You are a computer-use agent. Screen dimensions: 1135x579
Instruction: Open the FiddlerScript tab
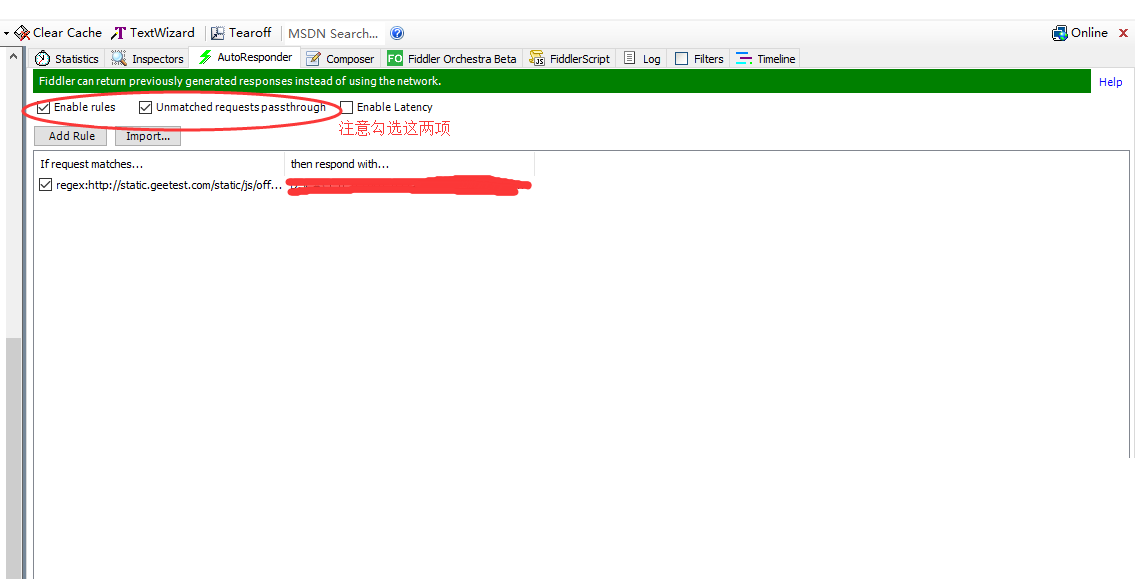570,59
